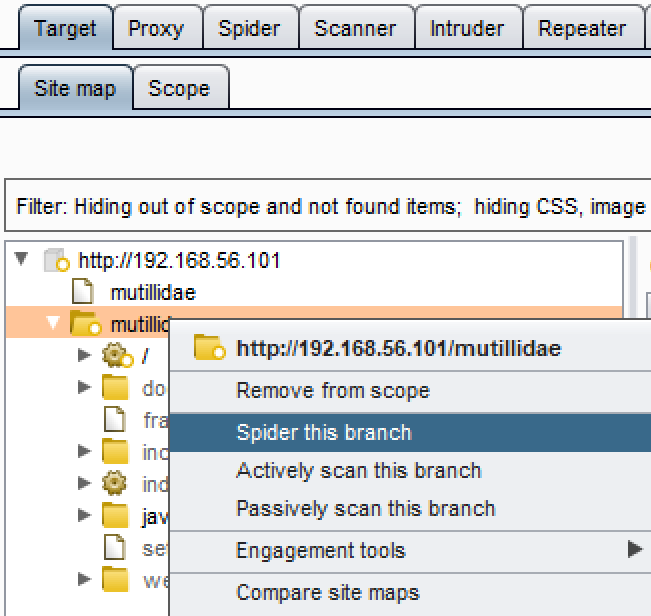Select the http://192.168.56.101 tree entry
Viewport: 651px width, 616px height.
pos(179,260)
